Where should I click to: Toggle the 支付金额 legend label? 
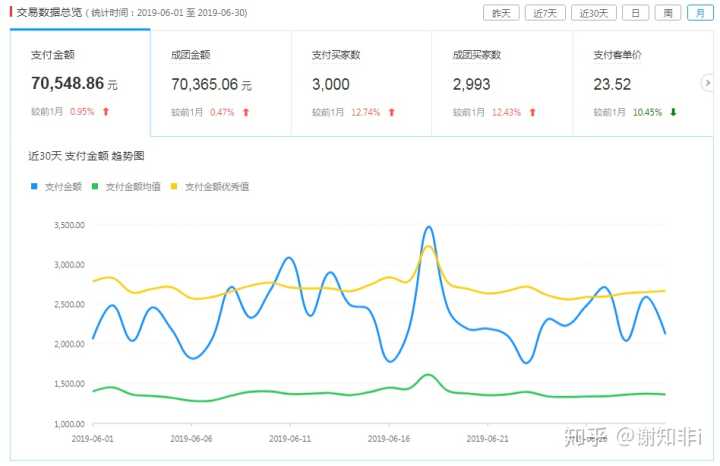click(62, 186)
